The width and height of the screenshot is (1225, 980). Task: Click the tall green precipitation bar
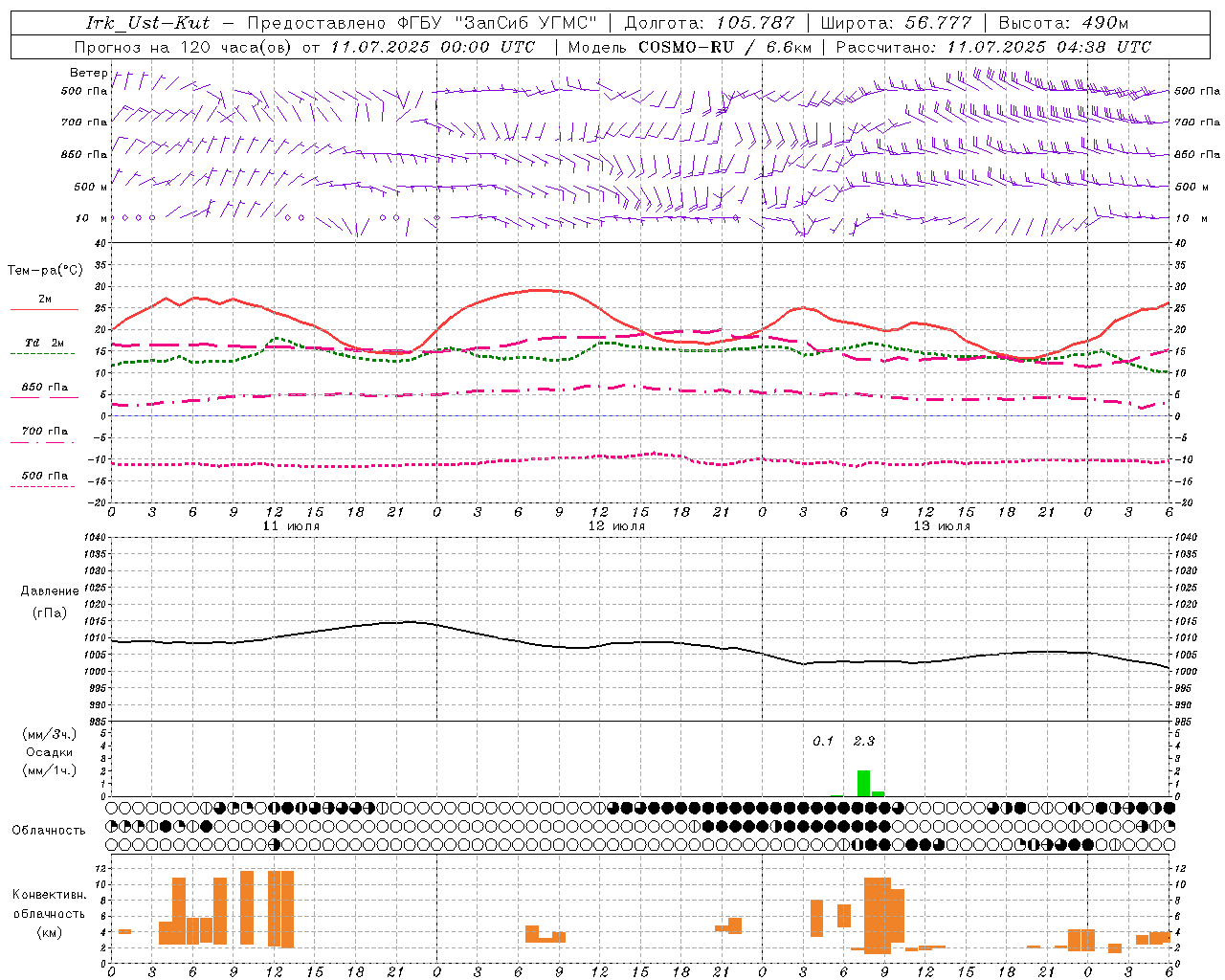[x=863, y=783]
